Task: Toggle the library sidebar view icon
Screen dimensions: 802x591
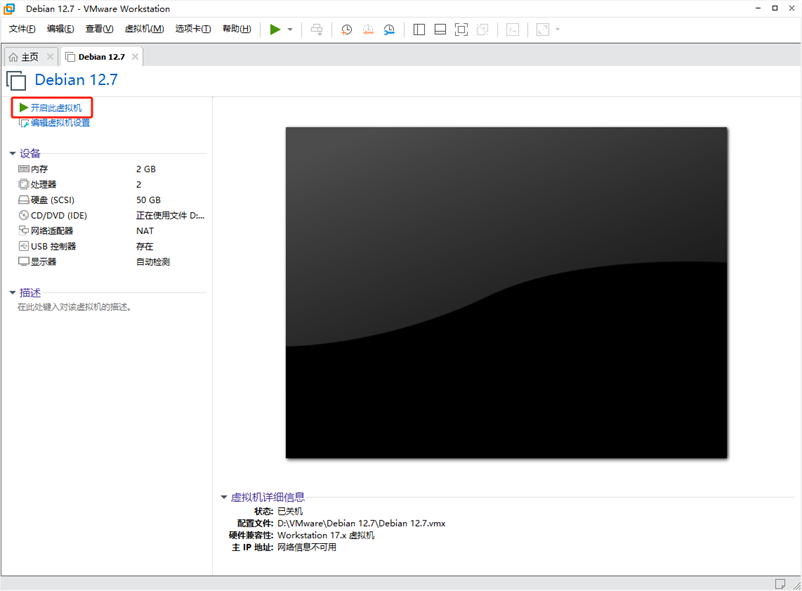Action: [419, 30]
